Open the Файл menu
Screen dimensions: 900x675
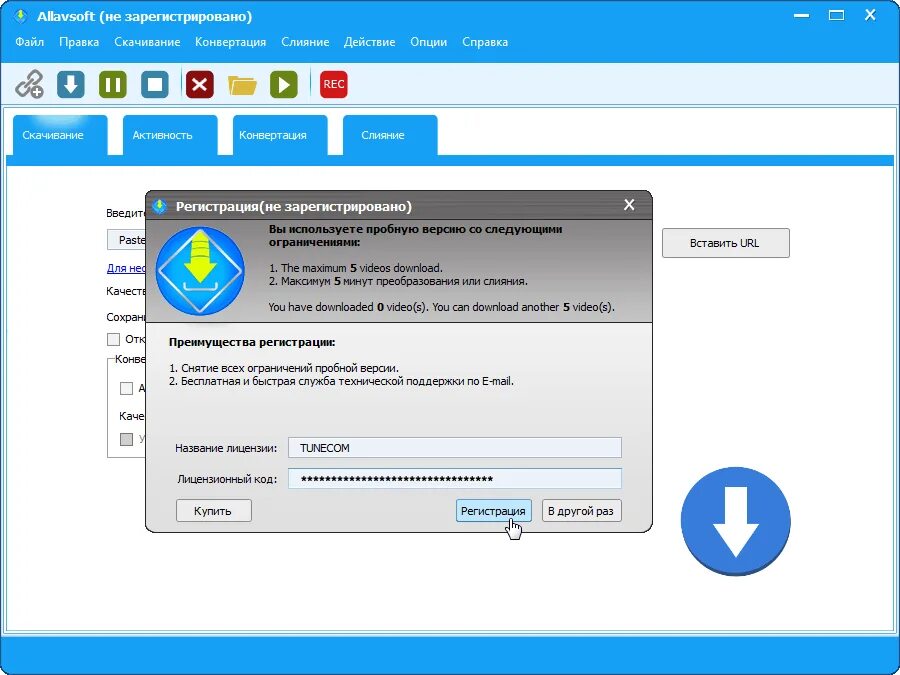(x=29, y=42)
